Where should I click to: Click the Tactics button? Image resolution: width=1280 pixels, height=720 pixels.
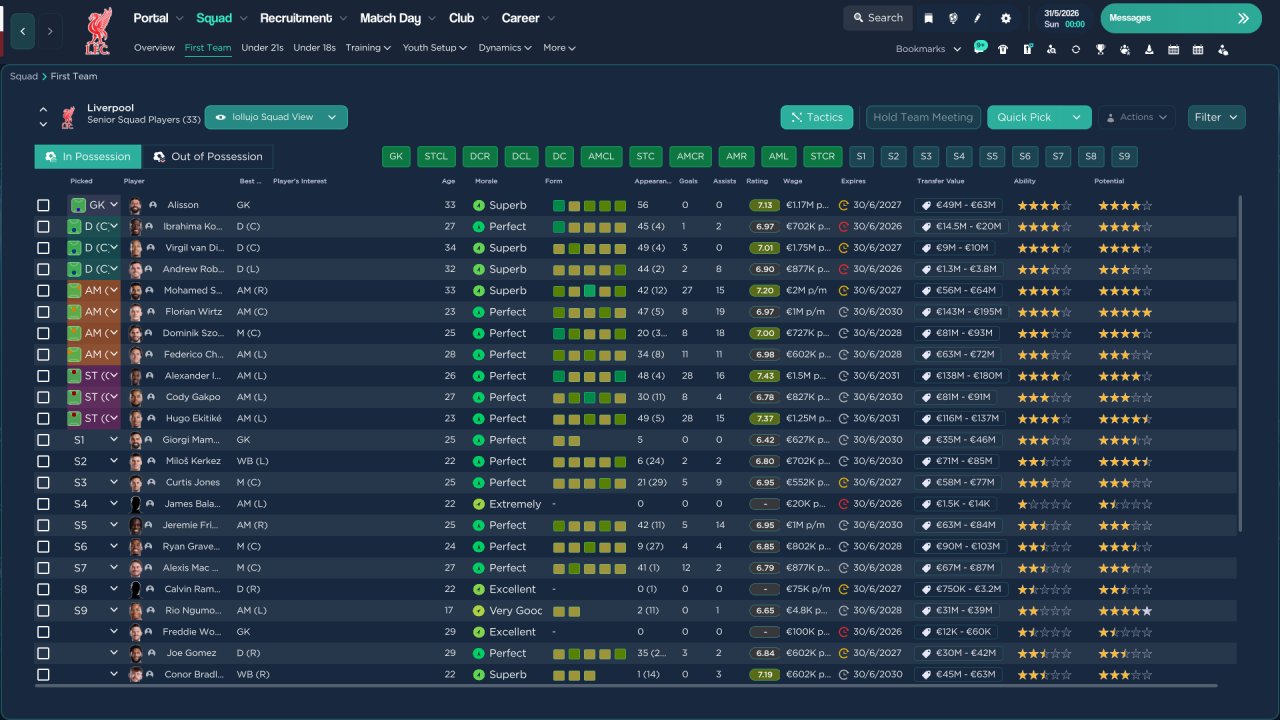(816, 117)
